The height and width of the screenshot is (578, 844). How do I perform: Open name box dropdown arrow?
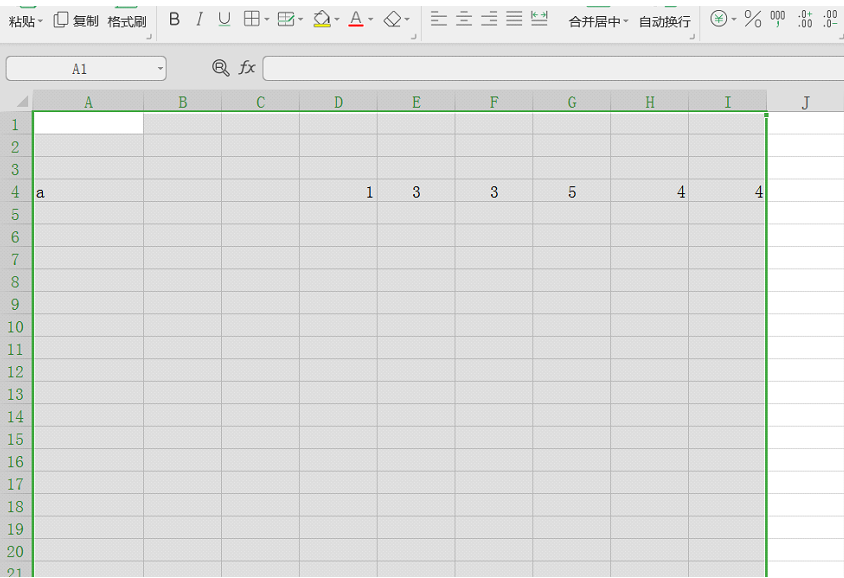(x=160, y=69)
